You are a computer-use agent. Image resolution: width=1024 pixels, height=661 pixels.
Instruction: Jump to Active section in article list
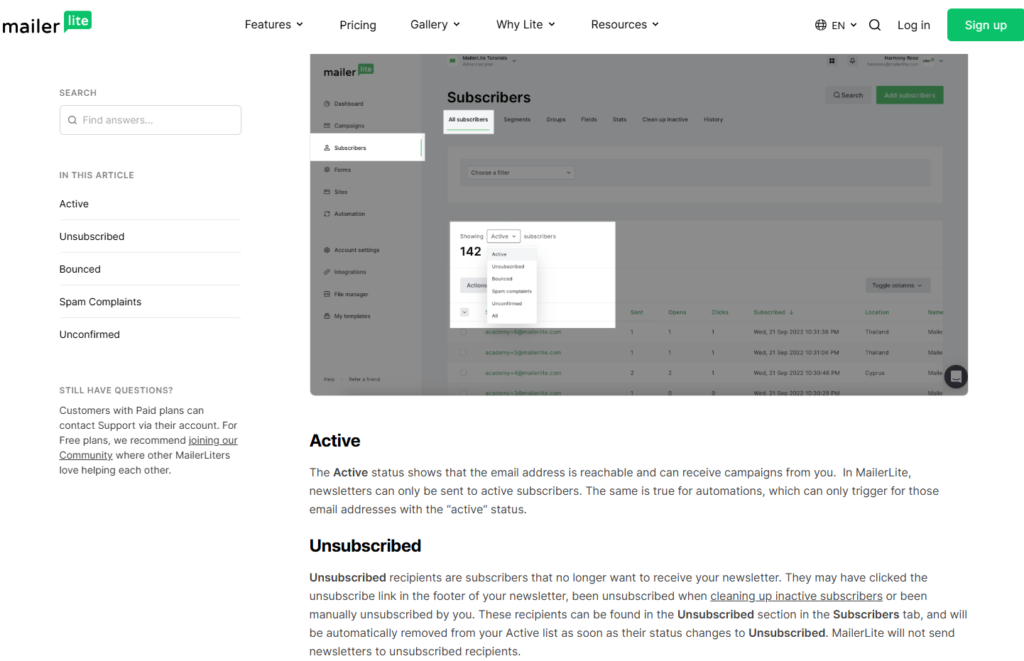[x=74, y=204]
